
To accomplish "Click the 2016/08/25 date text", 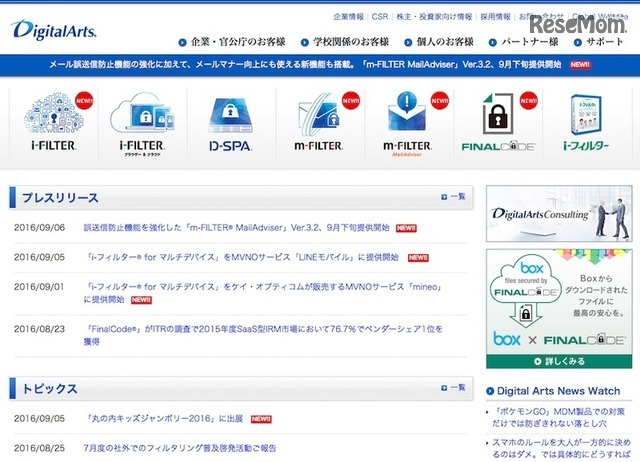I will (x=40, y=448).
